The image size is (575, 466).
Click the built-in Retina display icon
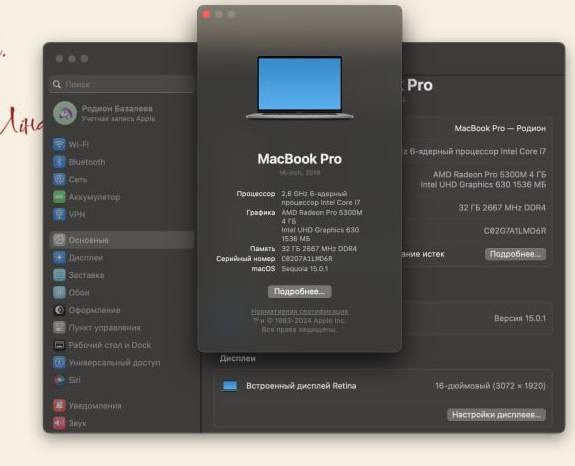click(230, 386)
